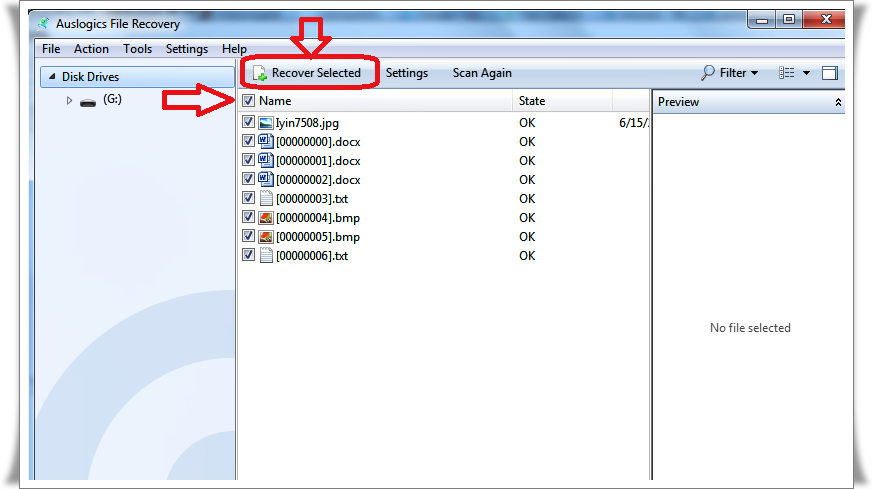Open the Filter dropdown
This screenshot has width=873, height=489.
729,73
